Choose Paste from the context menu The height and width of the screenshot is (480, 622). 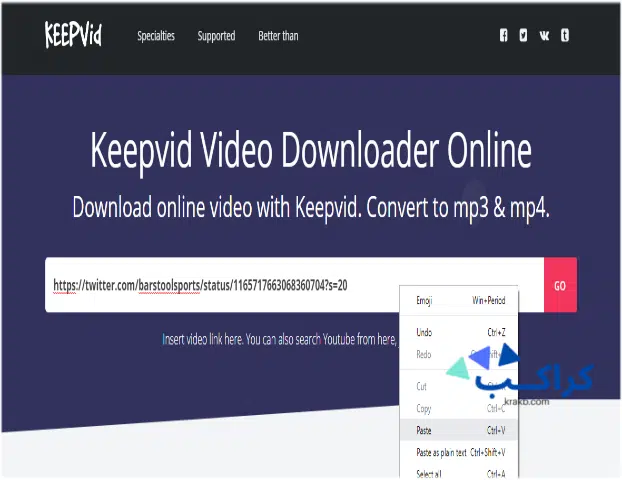pos(459,430)
